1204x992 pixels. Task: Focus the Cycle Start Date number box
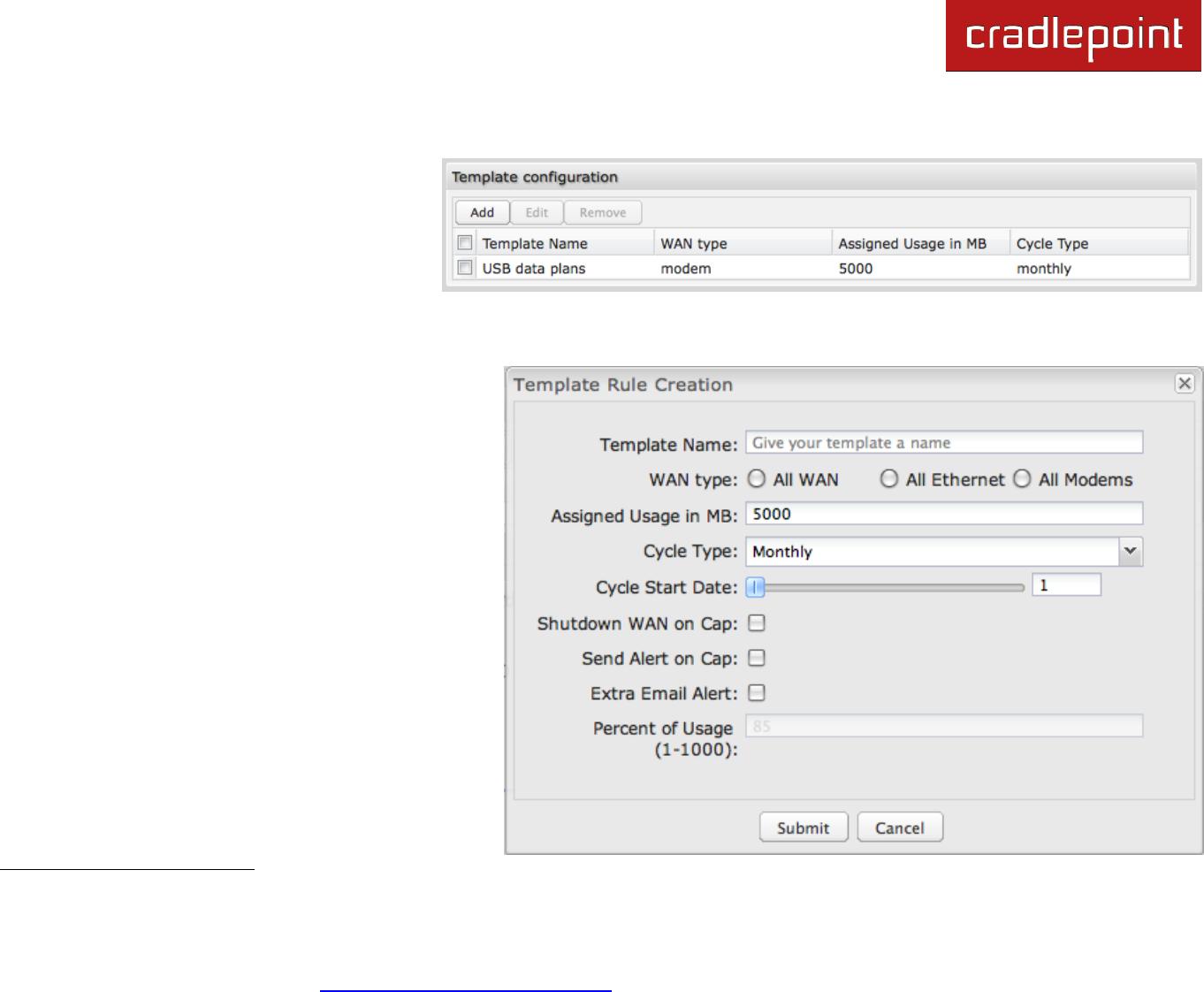pos(1066,584)
